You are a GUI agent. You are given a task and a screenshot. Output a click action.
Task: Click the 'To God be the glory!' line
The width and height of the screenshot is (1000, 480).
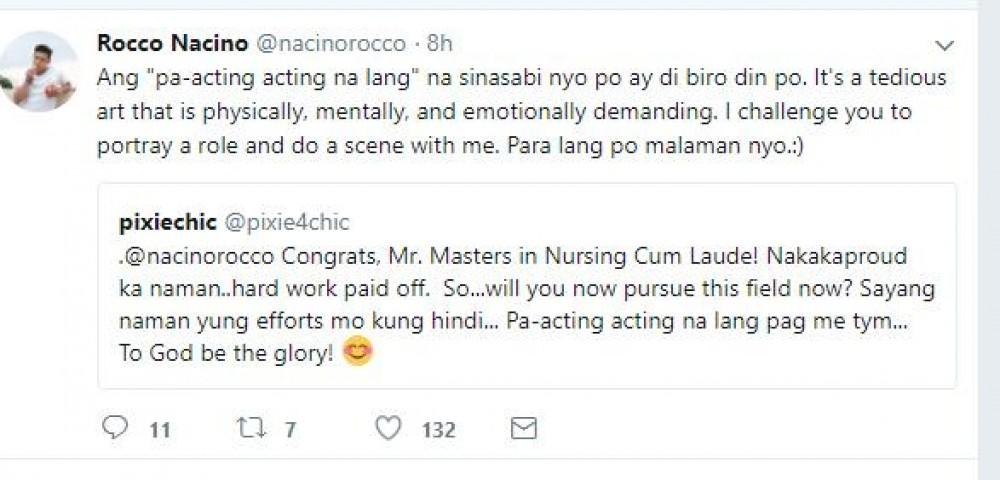pyautogui.click(x=225, y=355)
